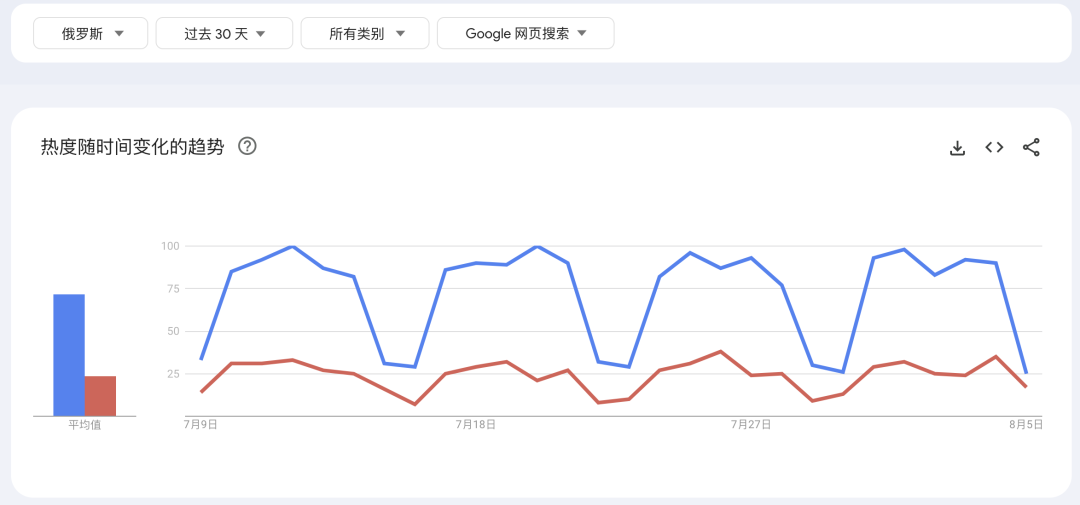The width and height of the screenshot is (1080, 505).
Task: Click the red average bar
Action: [x=100, y=395]
